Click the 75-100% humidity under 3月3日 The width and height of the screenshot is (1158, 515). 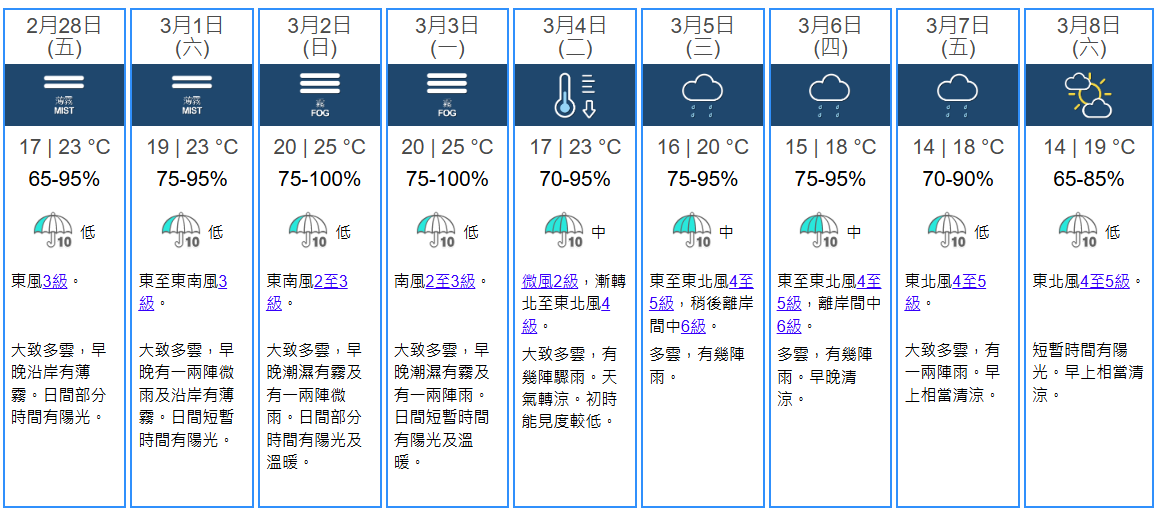tap(447, 180)
